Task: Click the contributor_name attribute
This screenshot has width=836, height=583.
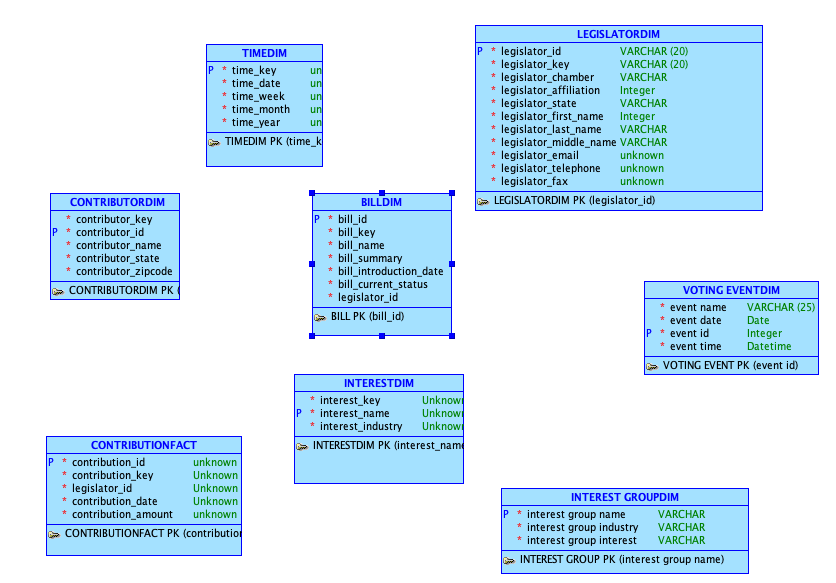Action: click(x=118, y=245)
